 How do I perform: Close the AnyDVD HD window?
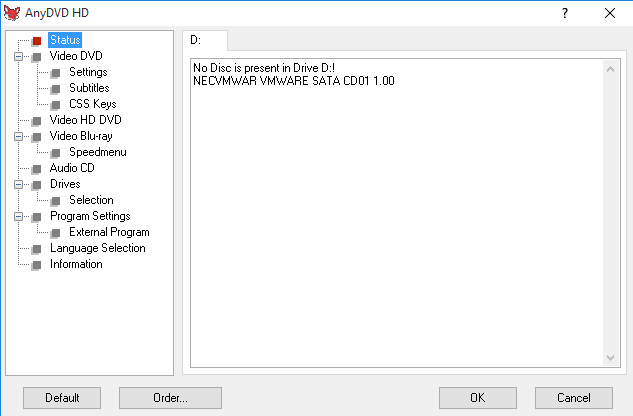(610, 13)
